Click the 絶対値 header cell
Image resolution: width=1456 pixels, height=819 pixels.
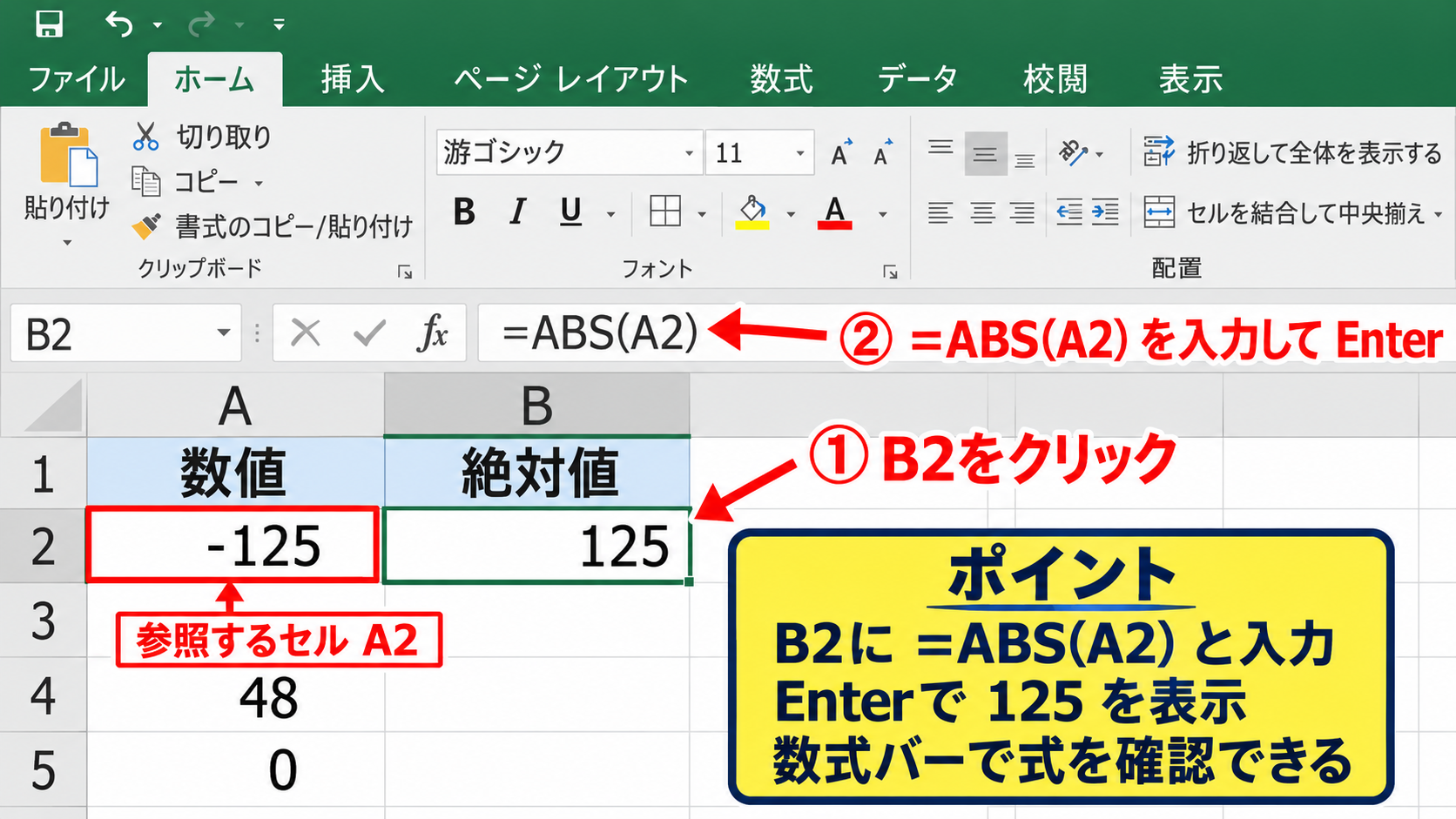tap(537, 473)
